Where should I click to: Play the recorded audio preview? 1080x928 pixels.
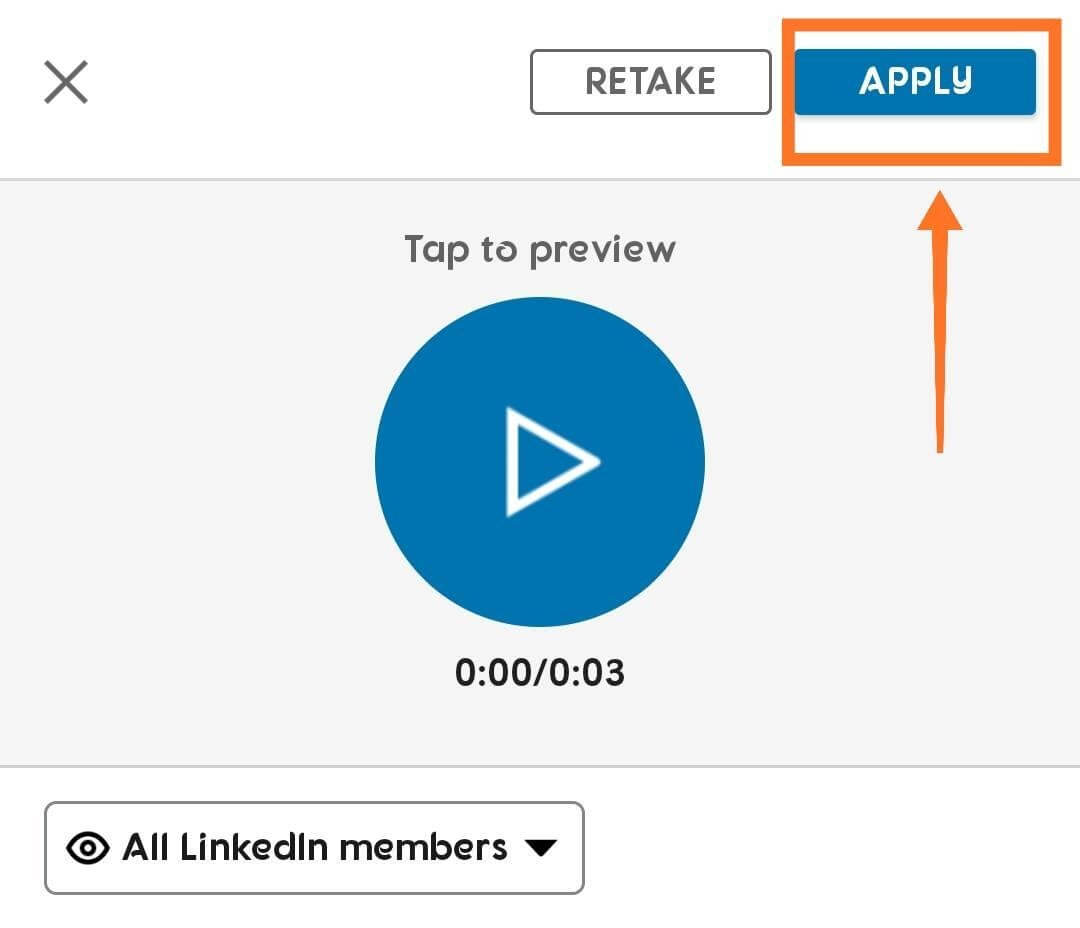click(x=539, y=461)
